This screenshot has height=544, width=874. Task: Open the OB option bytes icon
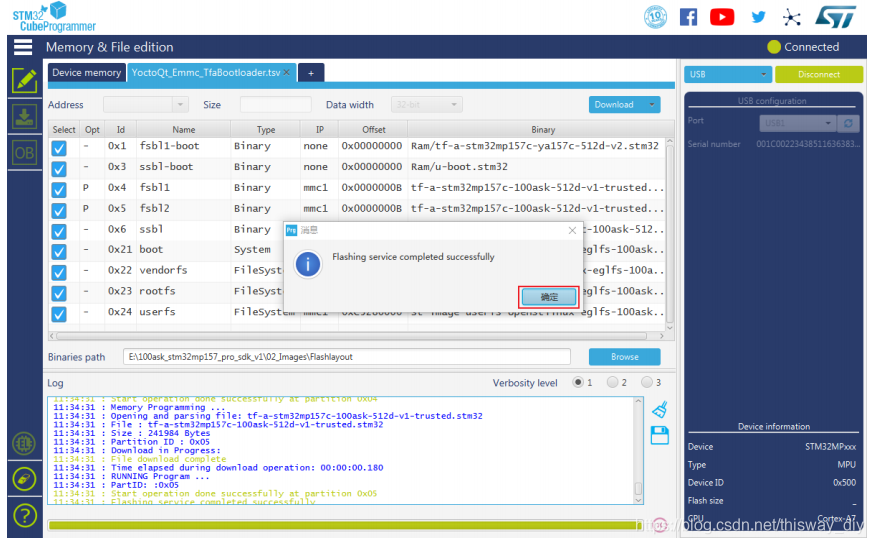pos(25,153)
